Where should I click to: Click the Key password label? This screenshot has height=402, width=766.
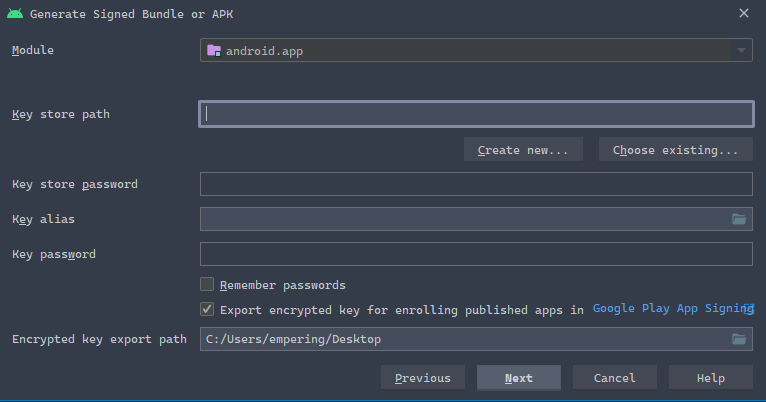click(x=54, y=254)
